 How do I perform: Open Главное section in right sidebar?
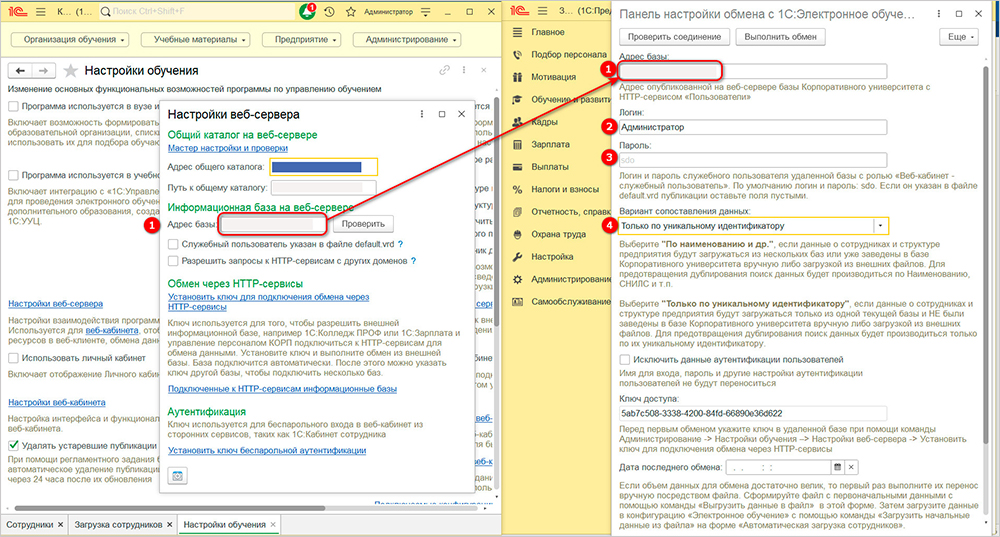pos(547,32)
